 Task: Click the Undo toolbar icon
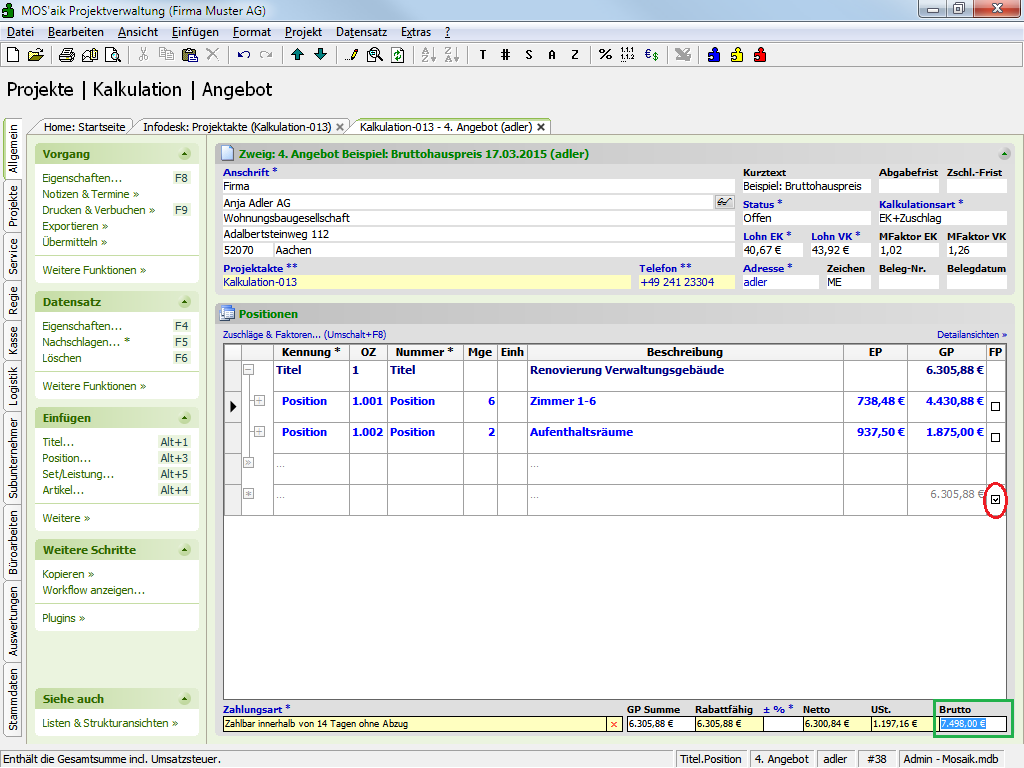(244, 55)
